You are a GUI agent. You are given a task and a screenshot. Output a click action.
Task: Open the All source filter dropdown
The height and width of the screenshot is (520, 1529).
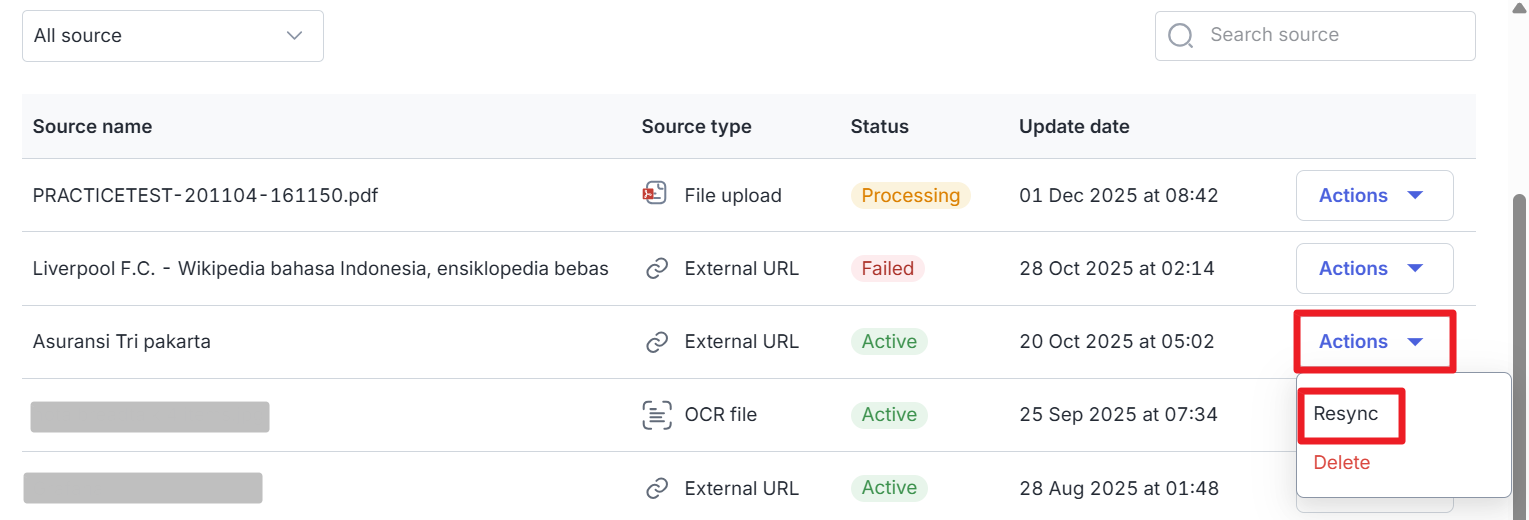[x=173, y=36]
